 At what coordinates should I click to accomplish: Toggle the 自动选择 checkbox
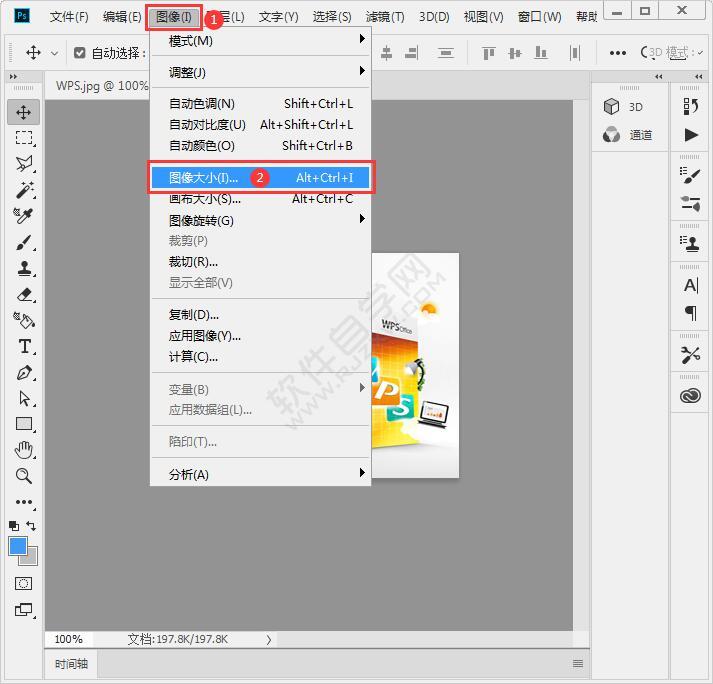pyautogui.click(x=80, y=53)
